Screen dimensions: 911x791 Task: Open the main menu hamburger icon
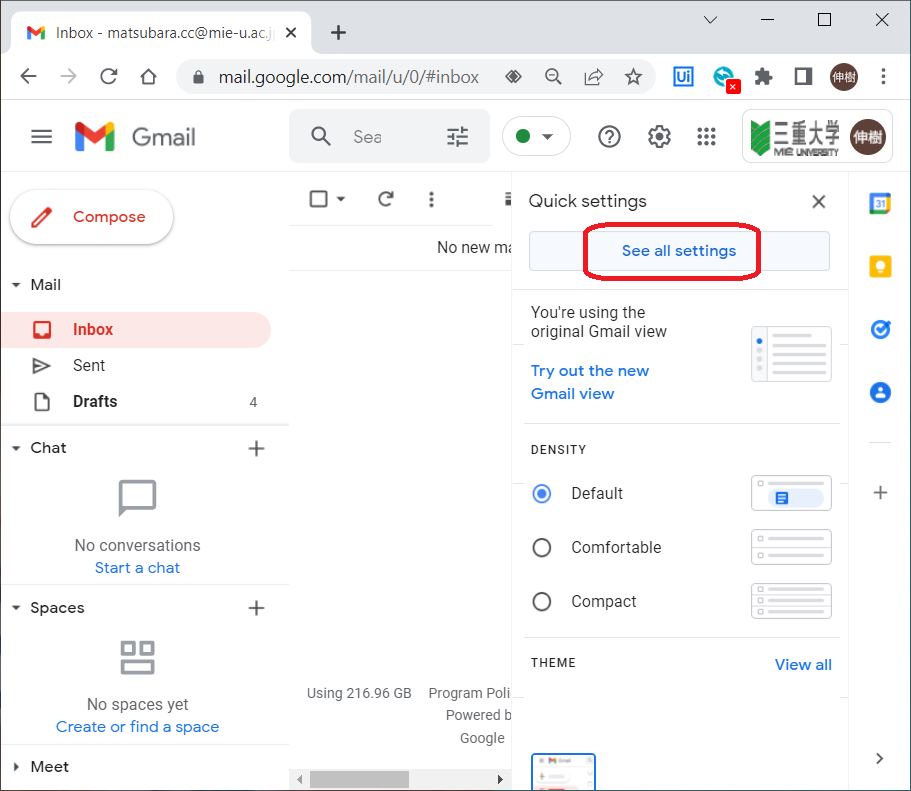click(41, 137)
